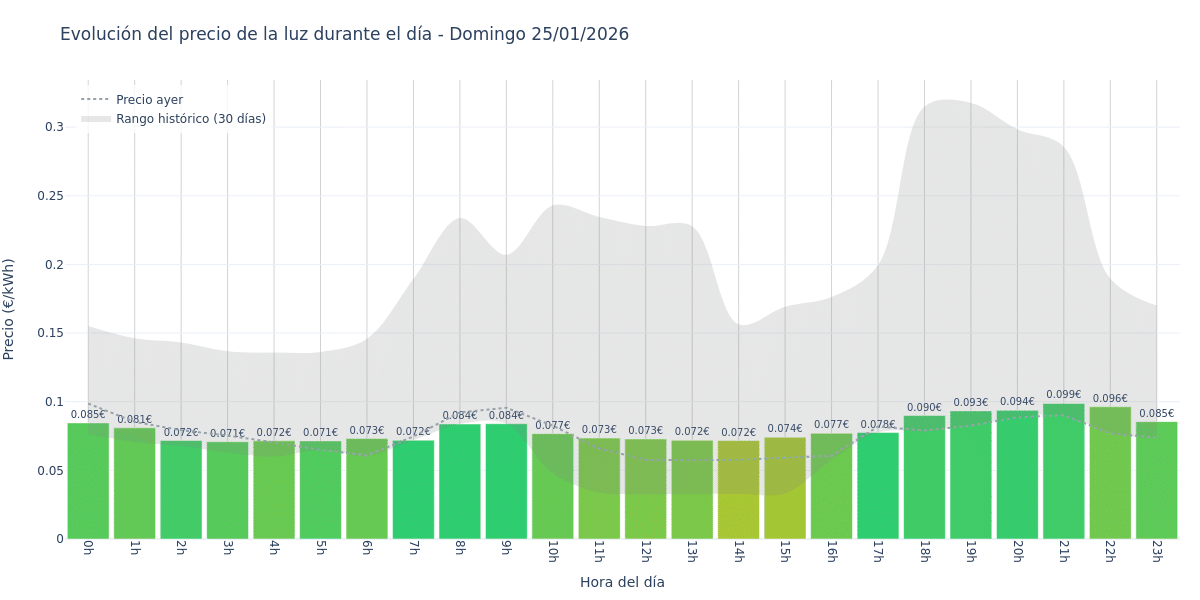Select the last bar at 23h
This screenshot has height=600, width=1200.
pyautogui.click(x=1156, y=481)
